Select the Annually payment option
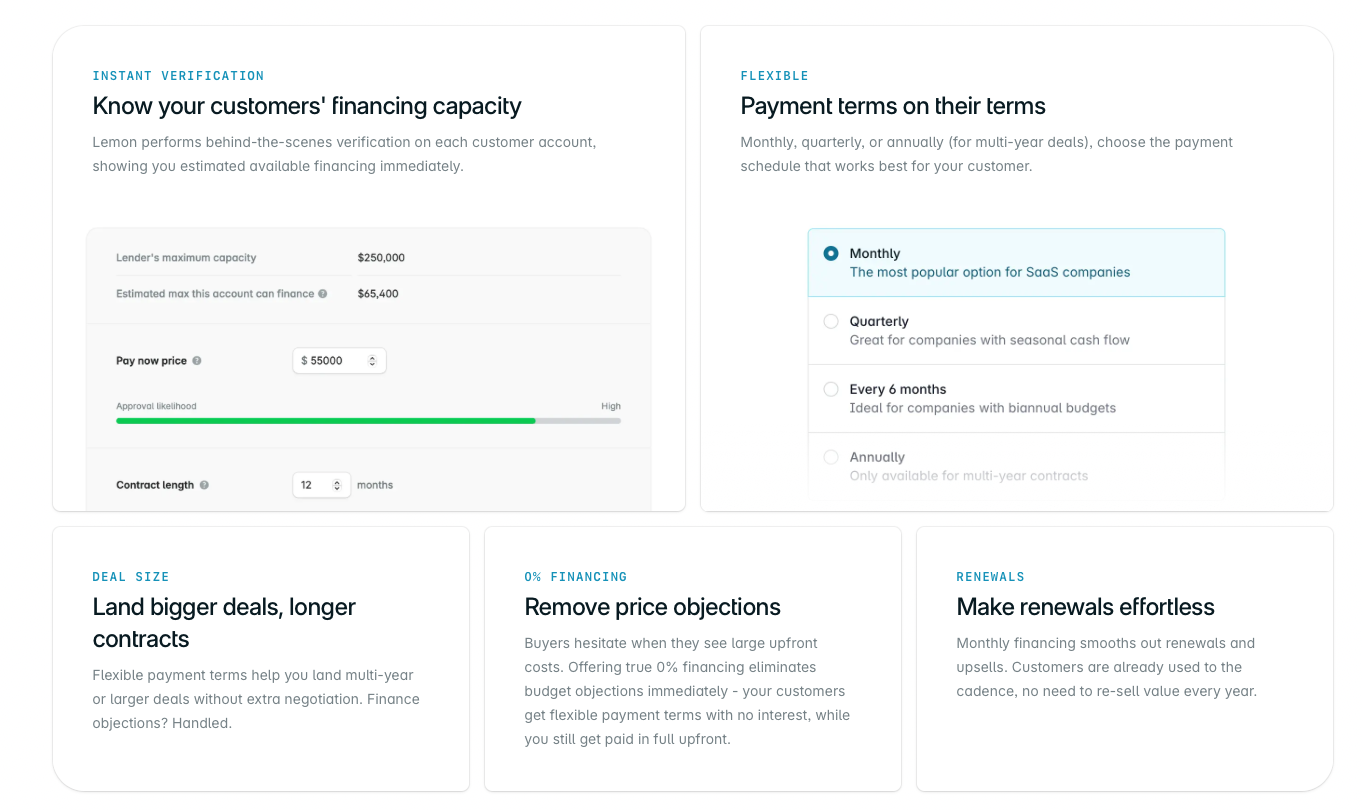Image resolution: width=1362 pixels, height=810 pixels. 831,457
